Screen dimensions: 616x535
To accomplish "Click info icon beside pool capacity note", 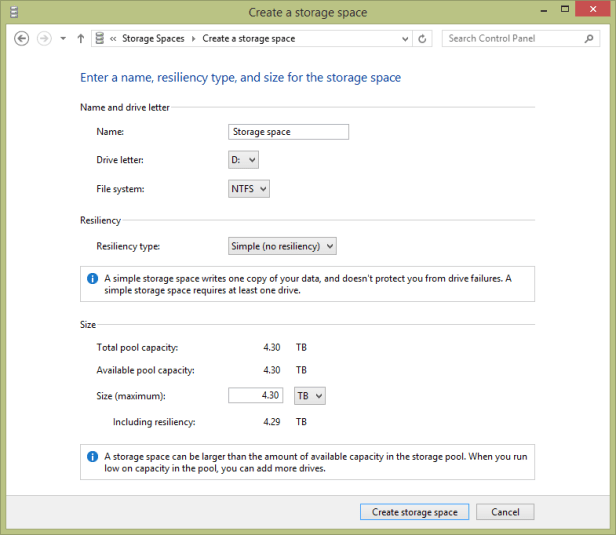I will [92, 457].
